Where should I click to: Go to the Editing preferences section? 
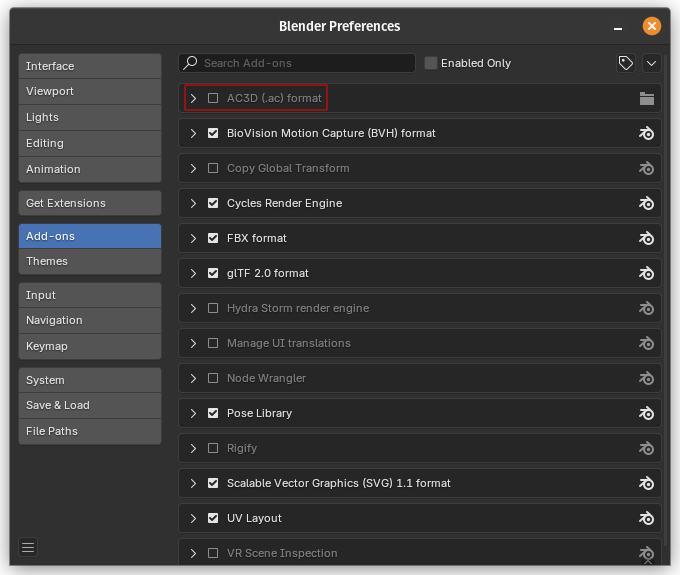(90, 144)
